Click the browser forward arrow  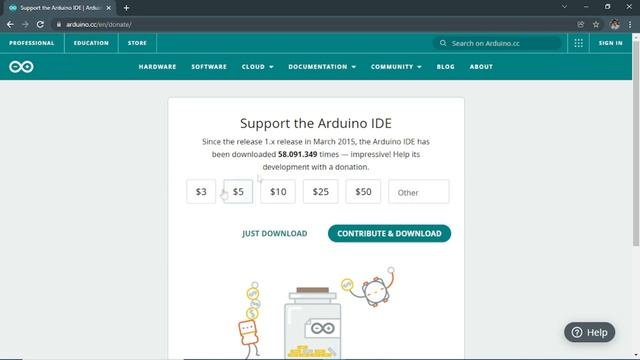coord(25,24)
